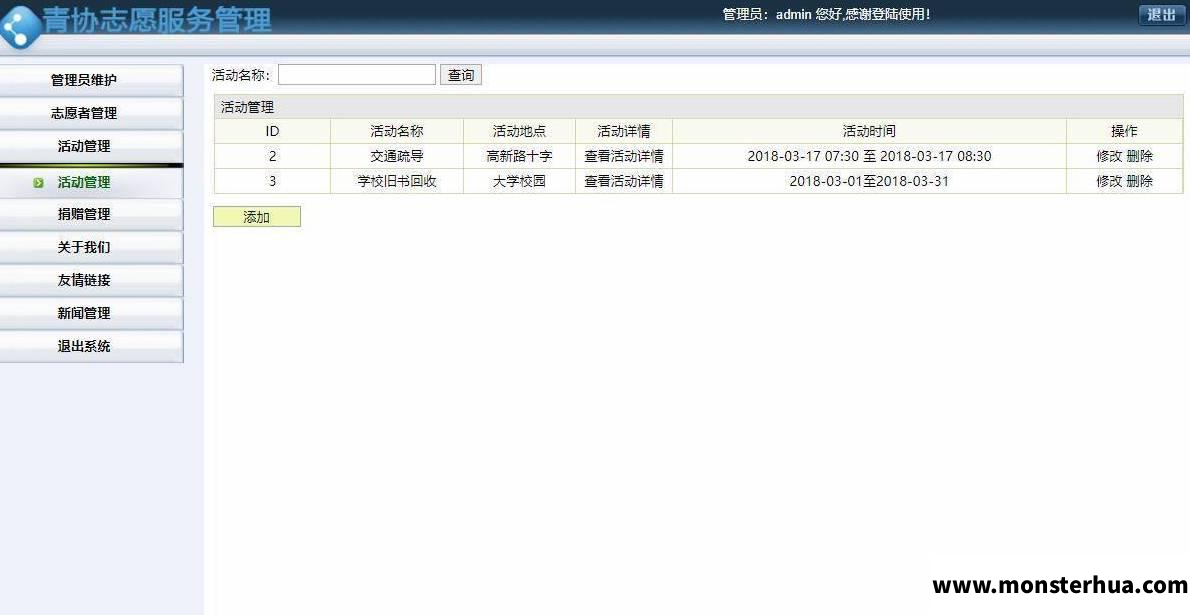The width and height of the screenshot is (1190, 615).
Task: Click the 活动详情 column header
Action: [x=624, y=131]
